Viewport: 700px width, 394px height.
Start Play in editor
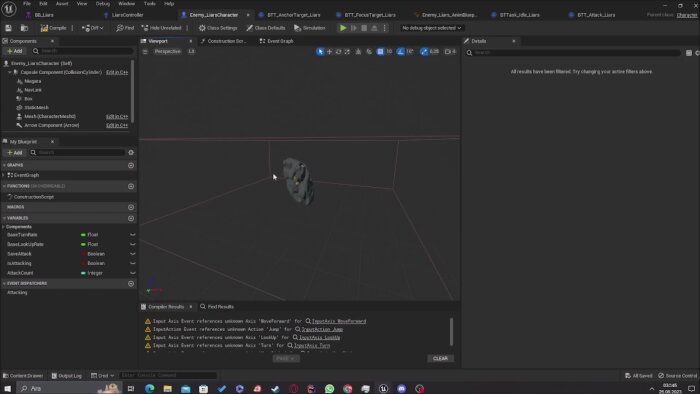tap(343, 28)
